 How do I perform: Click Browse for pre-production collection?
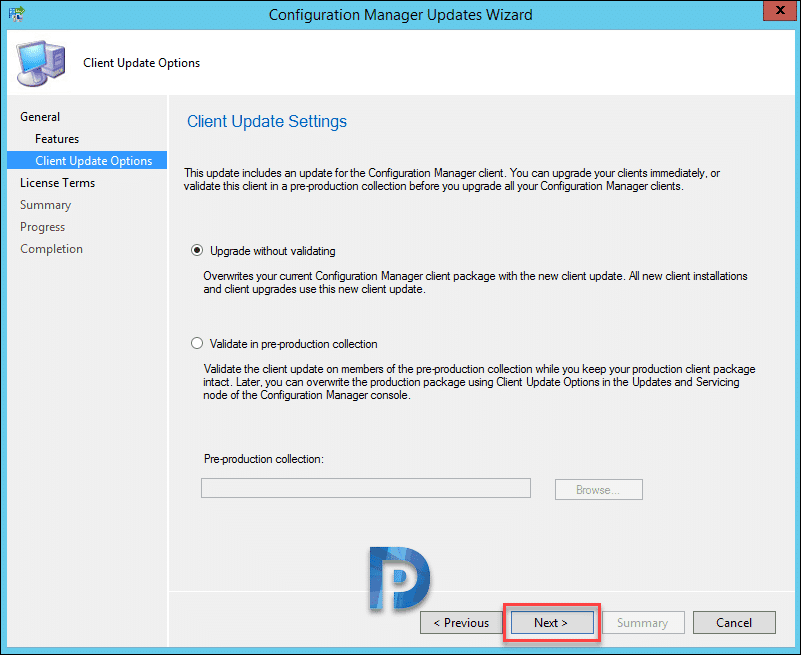pos(599,489)
